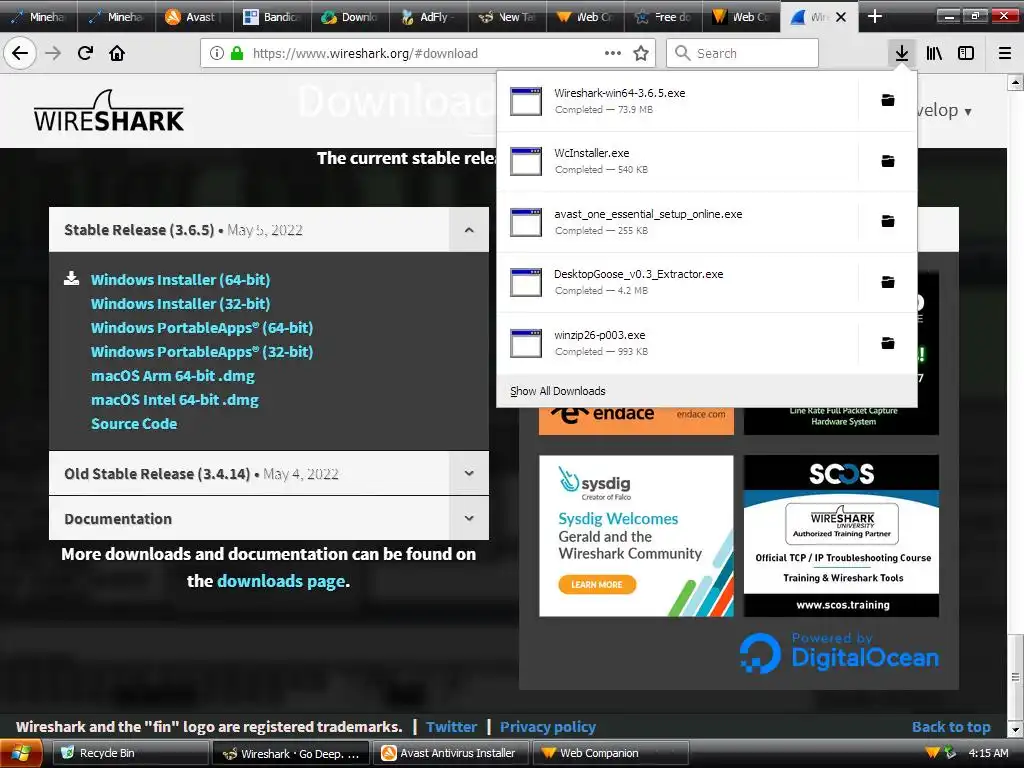Reload the current page
The image size is (1024, 768).
pos(85,53)
